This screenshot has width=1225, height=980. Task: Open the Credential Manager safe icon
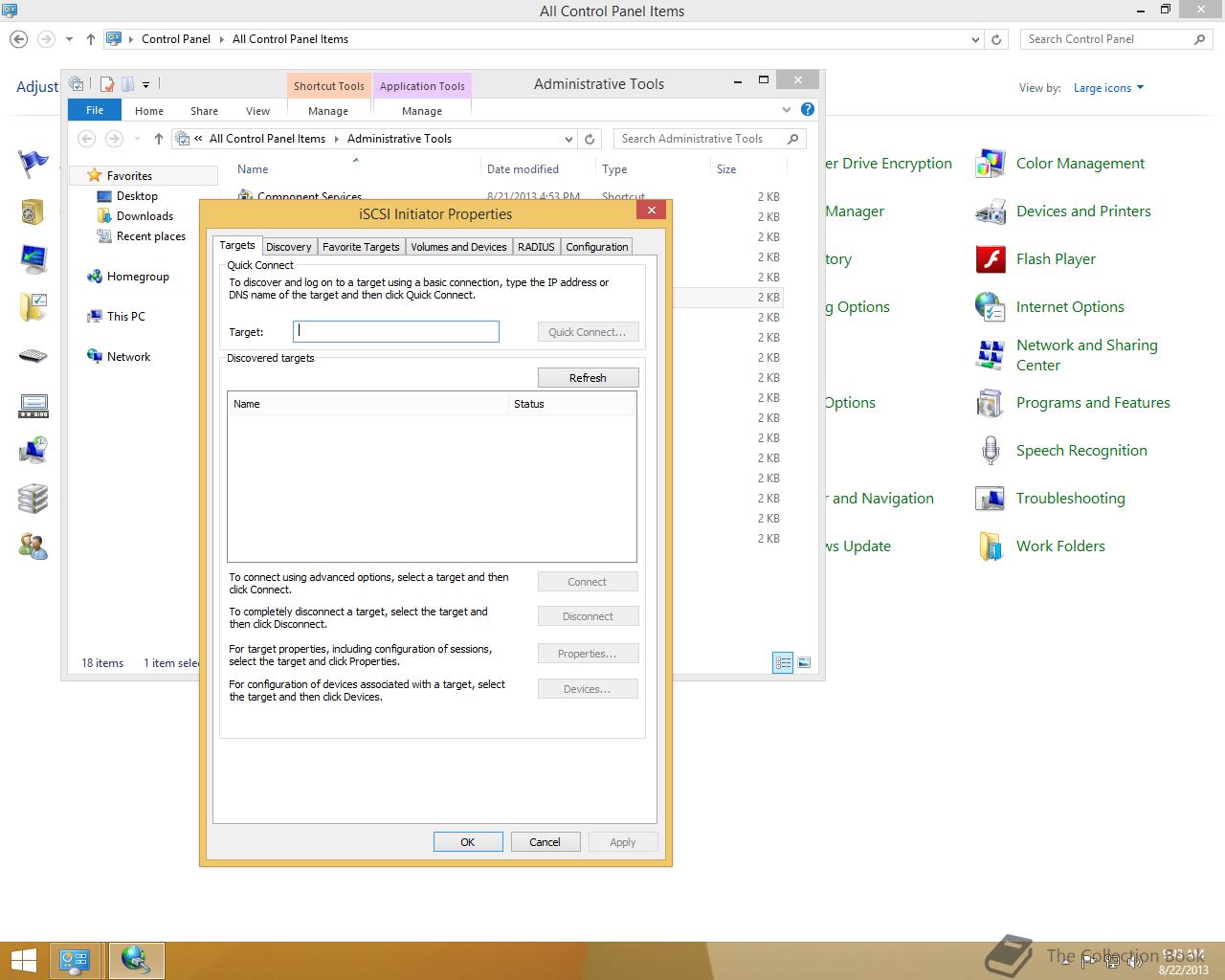point(33,211)
